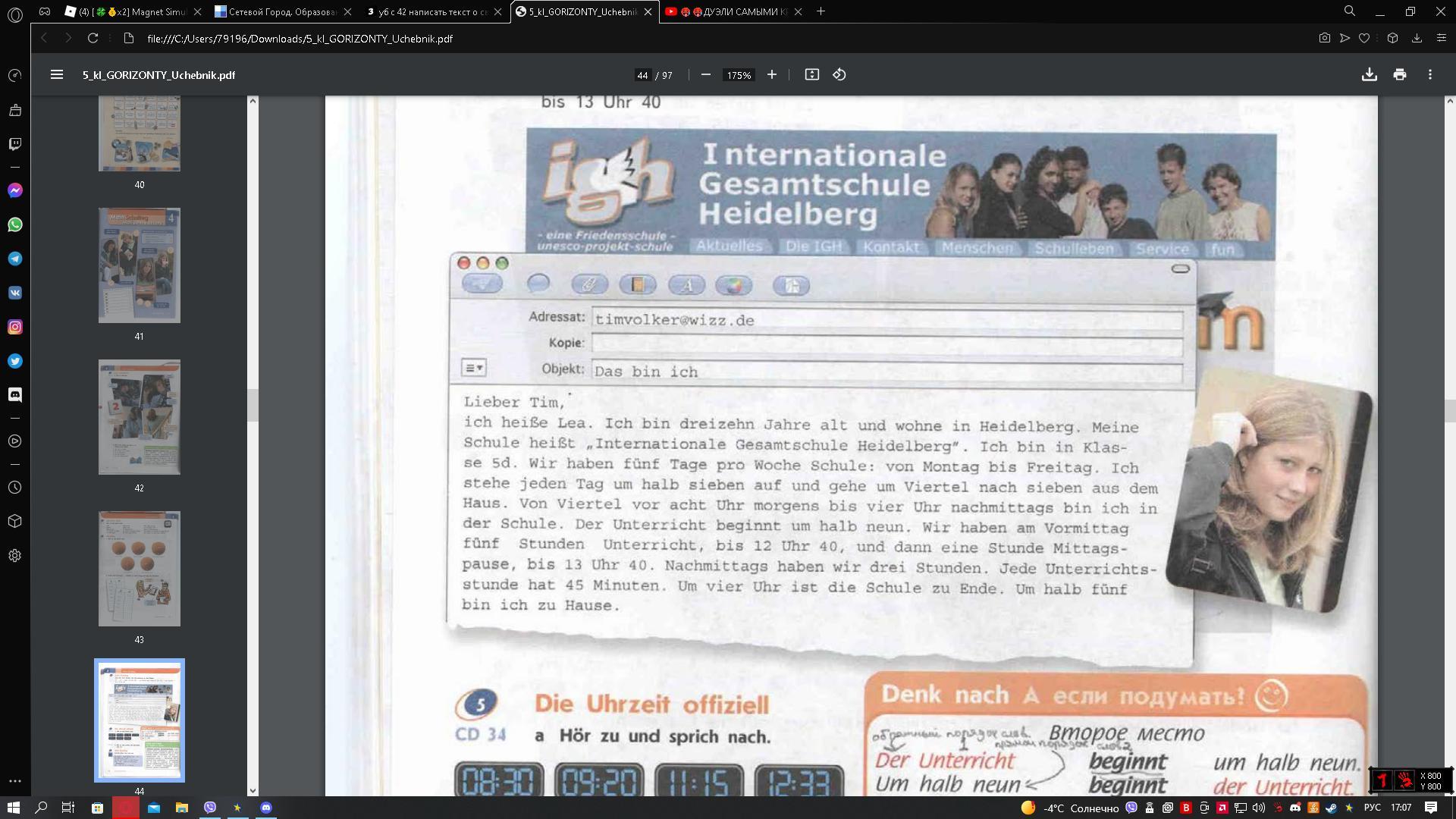Click the zoom out minus button
The image size is (1456, 819).
click(706, 74)
